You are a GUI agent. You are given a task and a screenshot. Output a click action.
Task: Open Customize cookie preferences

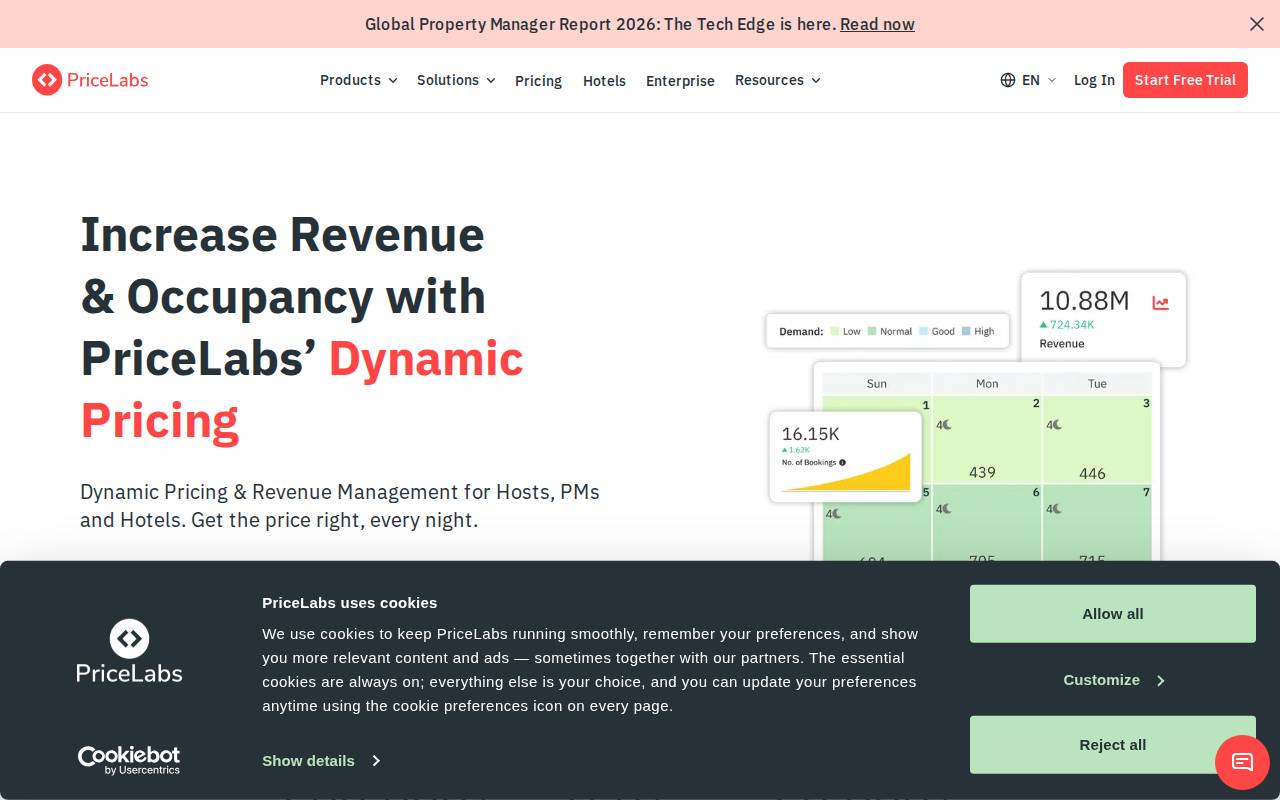1113,680
